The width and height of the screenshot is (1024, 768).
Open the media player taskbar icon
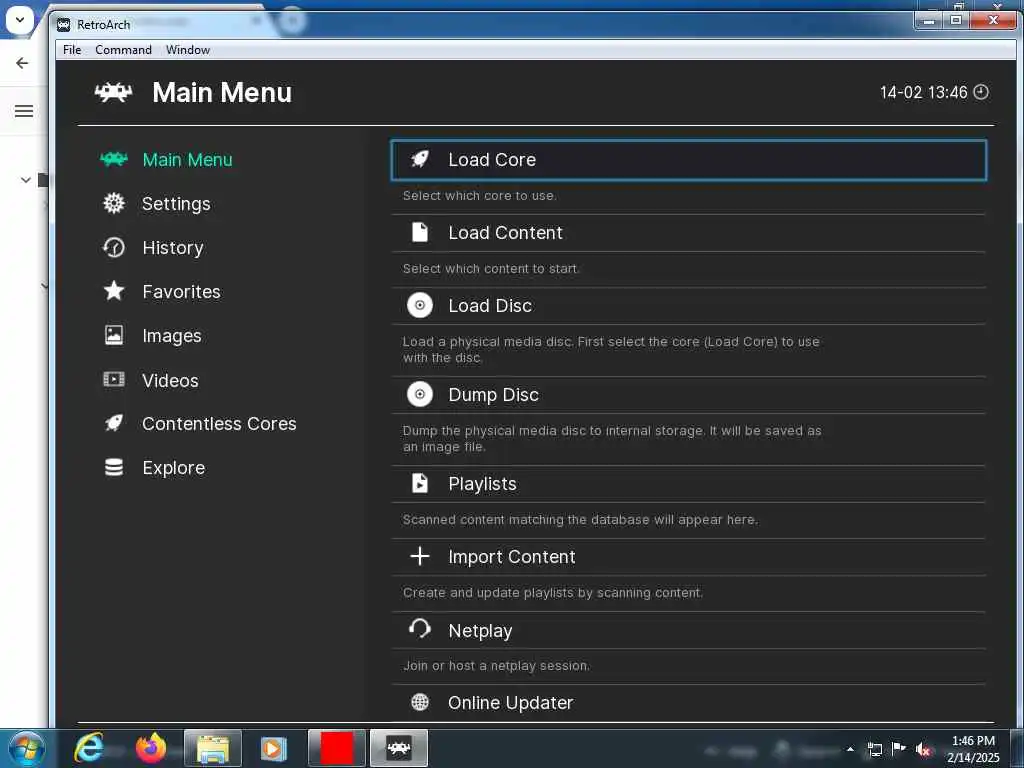coord(274,748)
